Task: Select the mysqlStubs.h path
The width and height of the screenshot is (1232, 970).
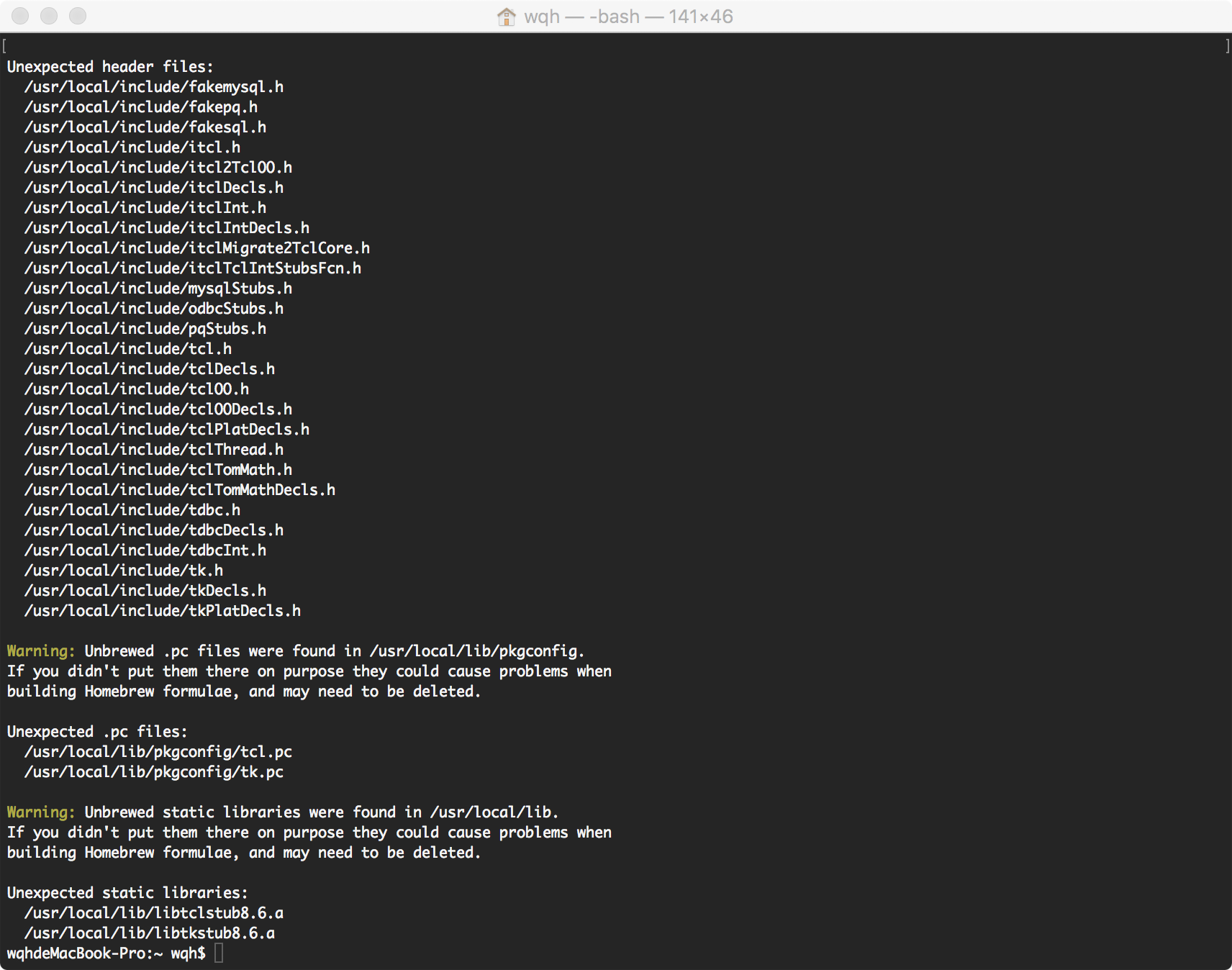Action: pyautogui.click(x=158, y=289)
